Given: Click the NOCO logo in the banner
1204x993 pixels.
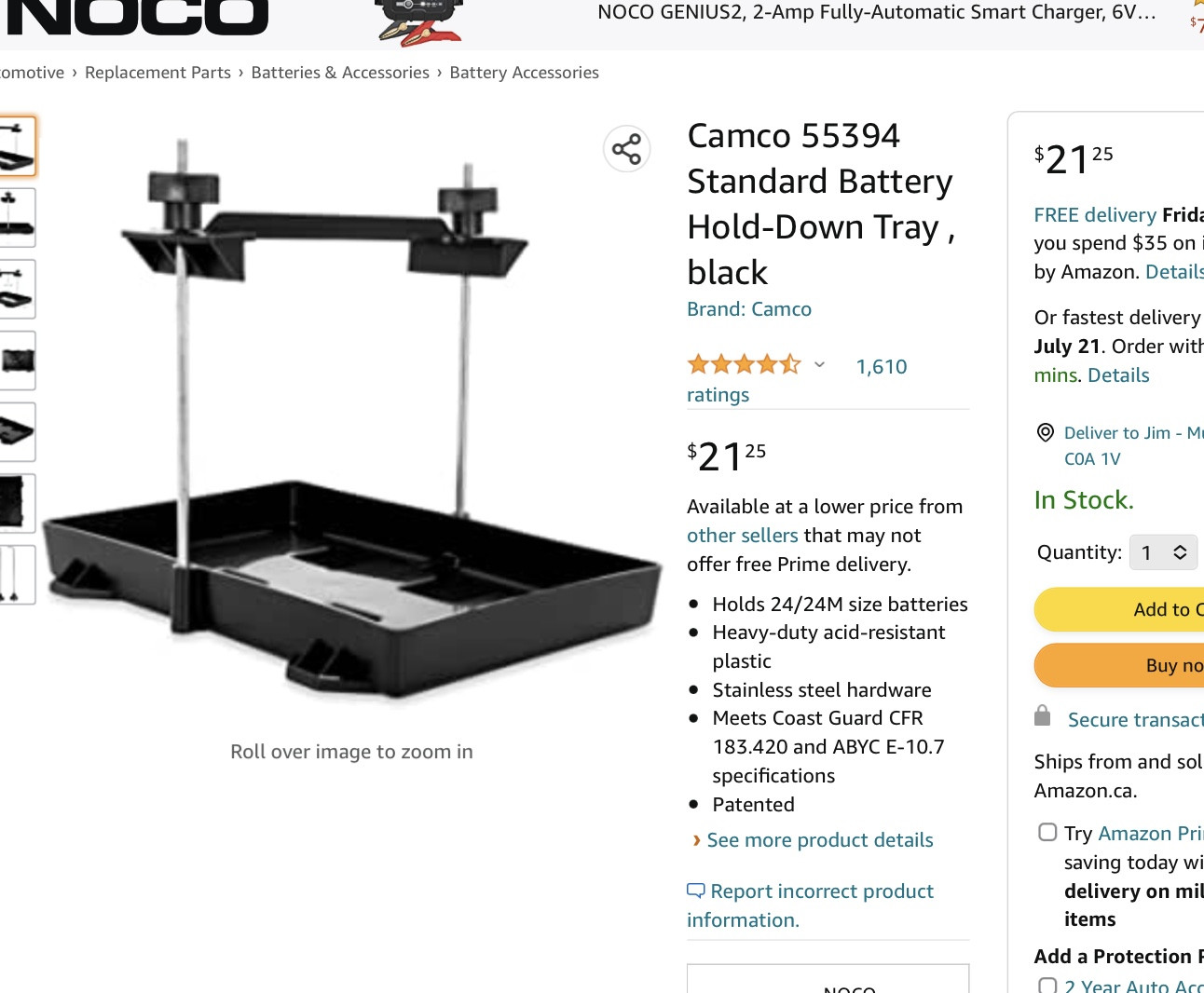Looking at the screenshot, I should click(137, 17).
